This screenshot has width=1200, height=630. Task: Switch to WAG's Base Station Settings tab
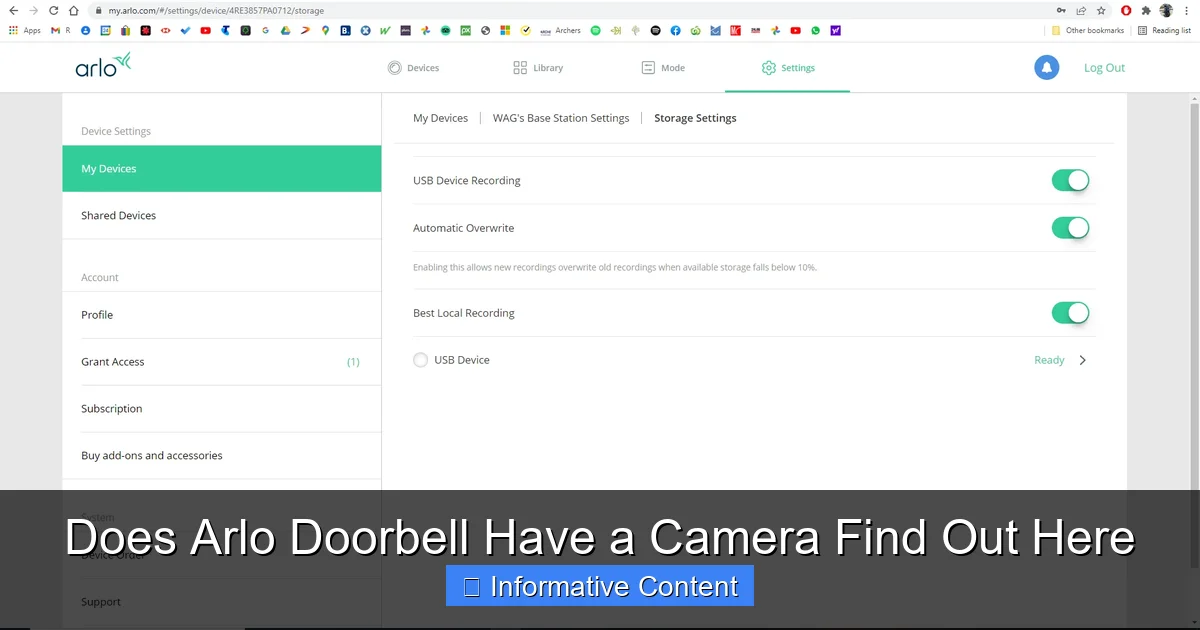[561, 117]
